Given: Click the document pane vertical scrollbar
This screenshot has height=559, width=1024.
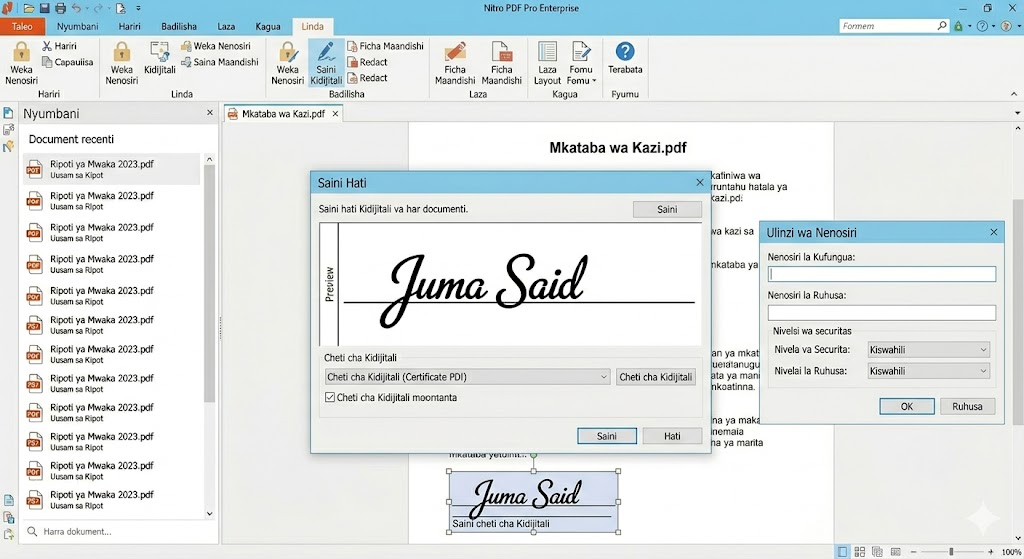Looking at the screenshot, I should pos(1017,311).
